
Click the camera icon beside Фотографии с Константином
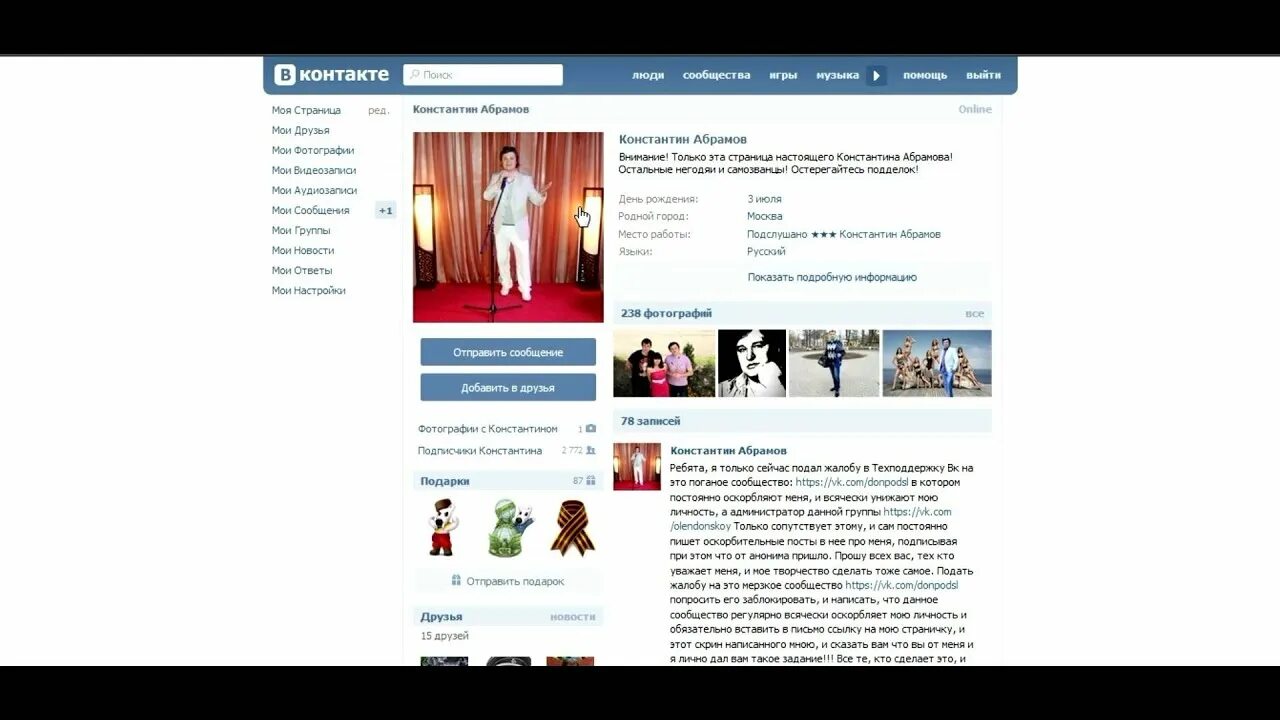click(591, 427)
